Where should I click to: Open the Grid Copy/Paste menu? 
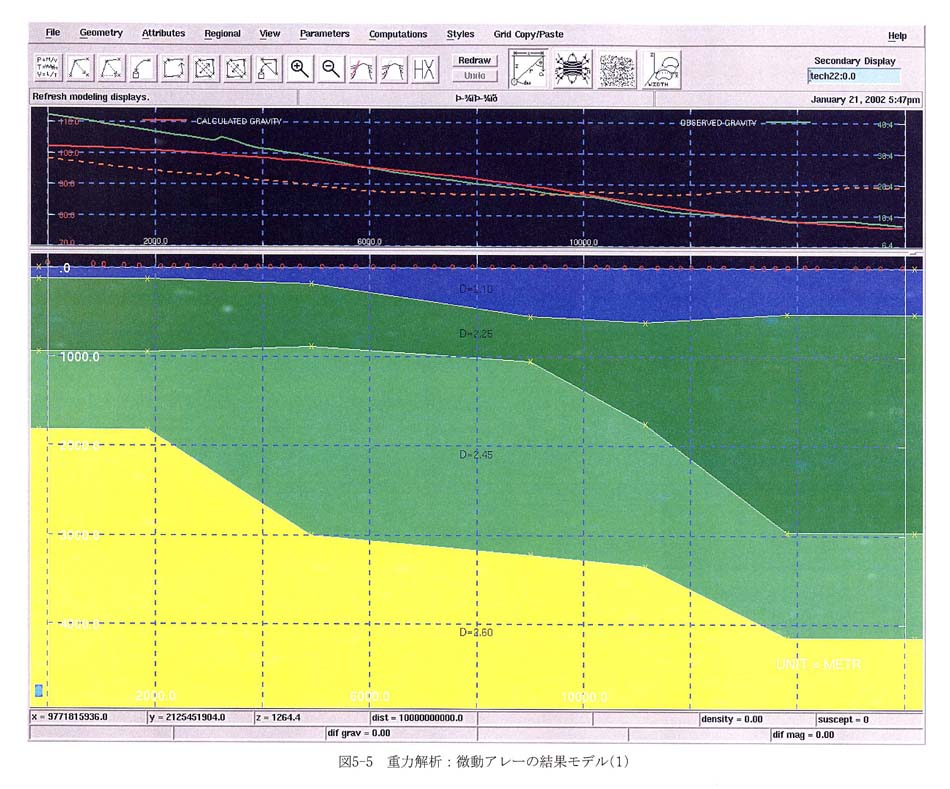[x=528, y=35]
